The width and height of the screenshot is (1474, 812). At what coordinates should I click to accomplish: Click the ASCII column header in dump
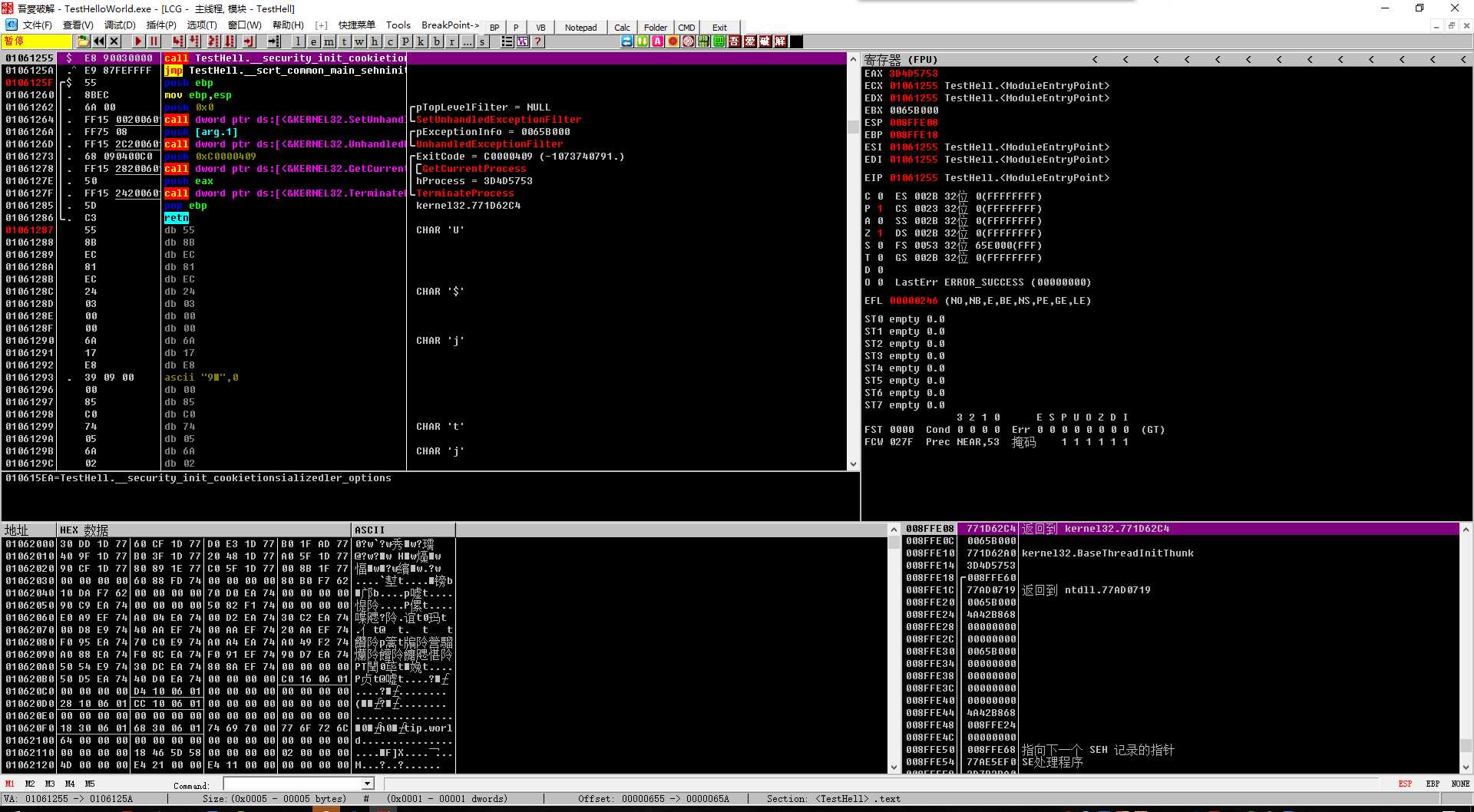[403, 530]
